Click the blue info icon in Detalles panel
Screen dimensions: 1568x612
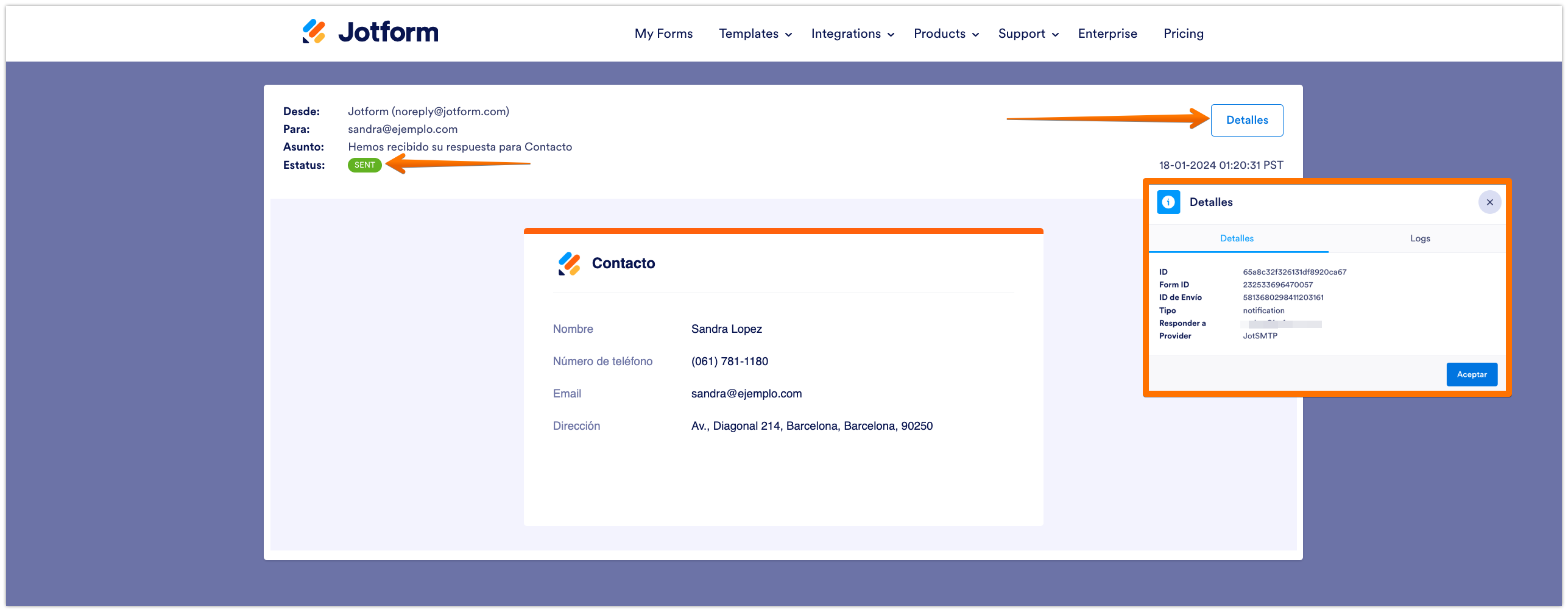click(1168, 202)
